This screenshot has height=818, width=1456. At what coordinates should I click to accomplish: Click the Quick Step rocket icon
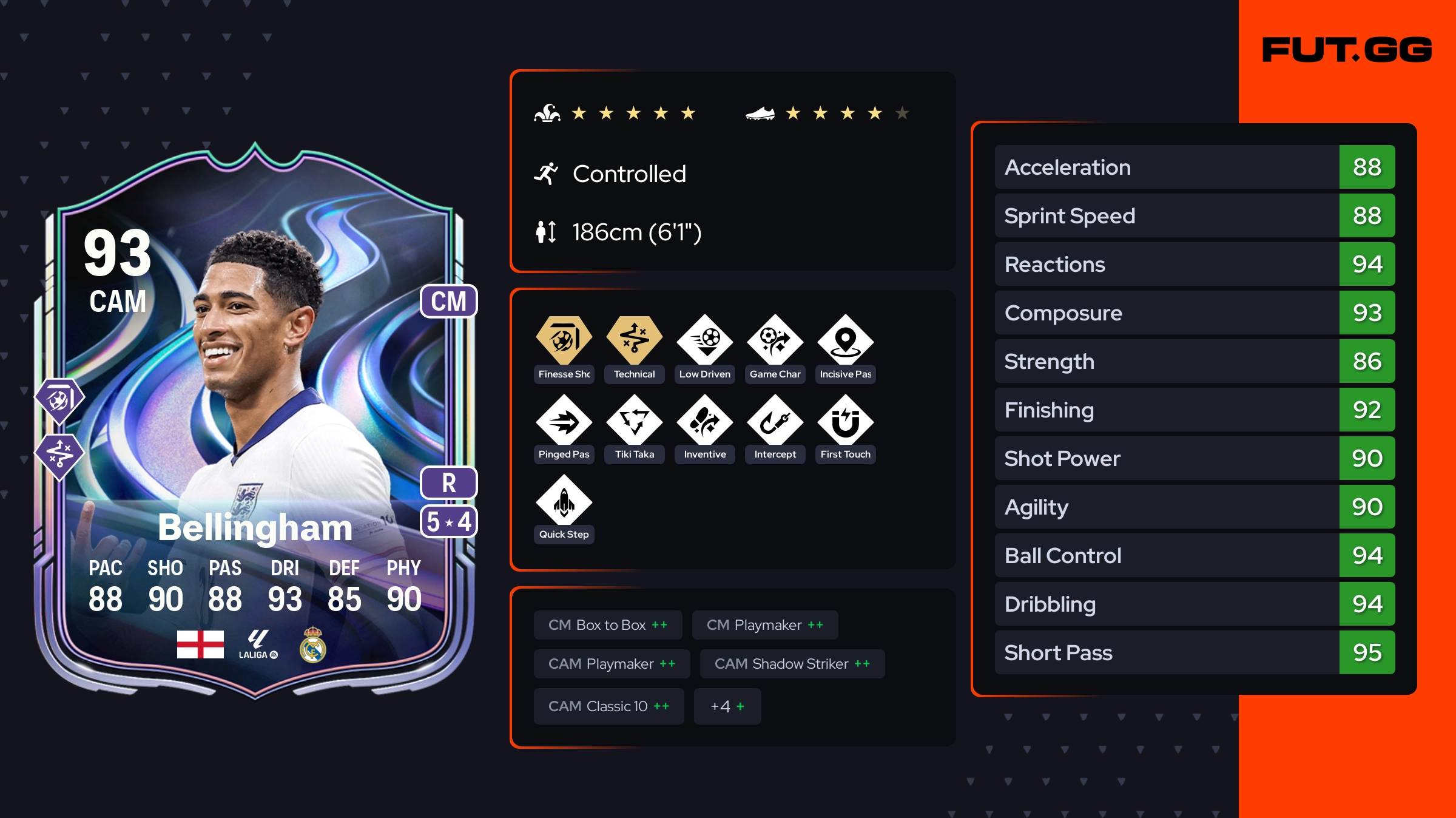tap(564, 499)
